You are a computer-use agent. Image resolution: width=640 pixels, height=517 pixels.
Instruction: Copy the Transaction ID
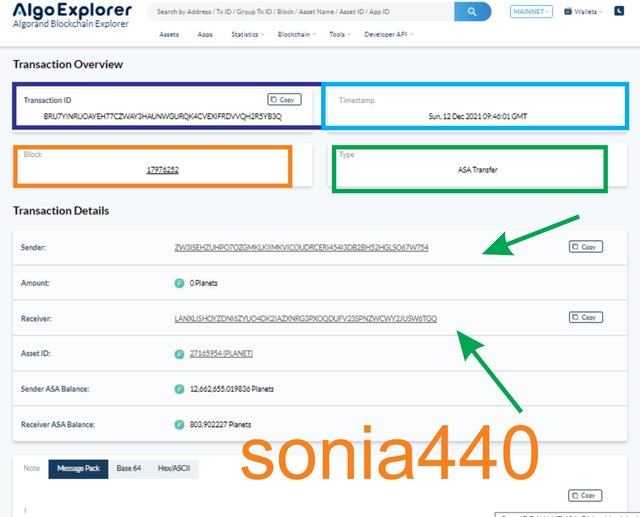tap(284, 100)
